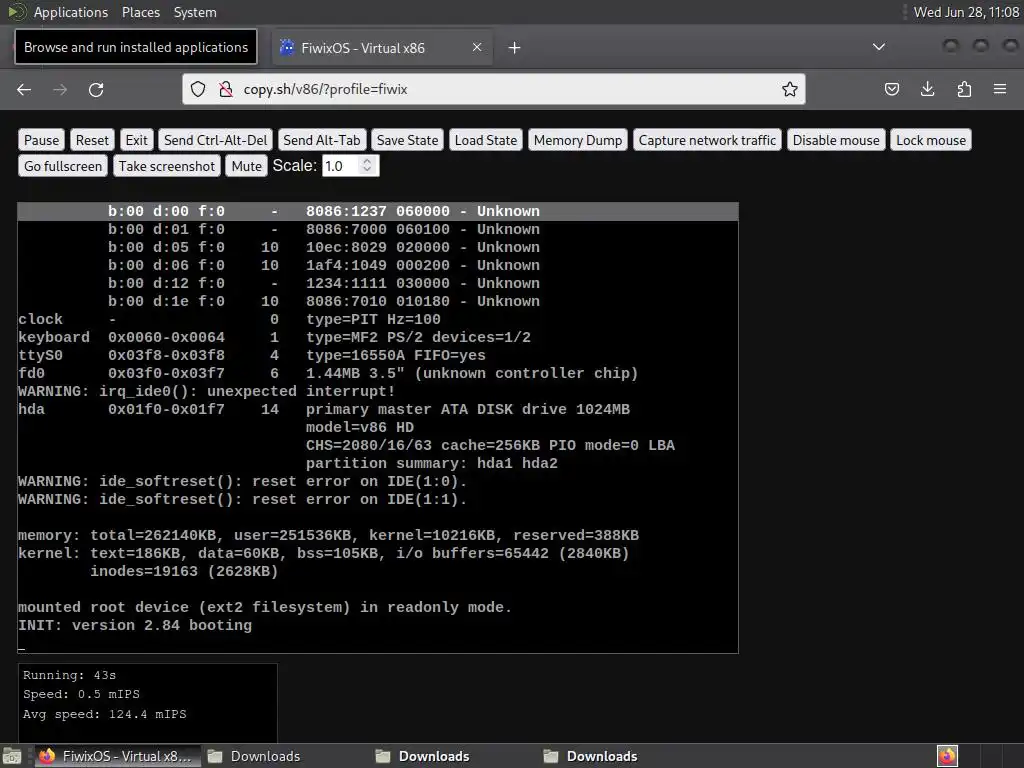Viewport: 1024px width, 768px height.
Task: Click the Go fullscreen button
Action: 63,166
